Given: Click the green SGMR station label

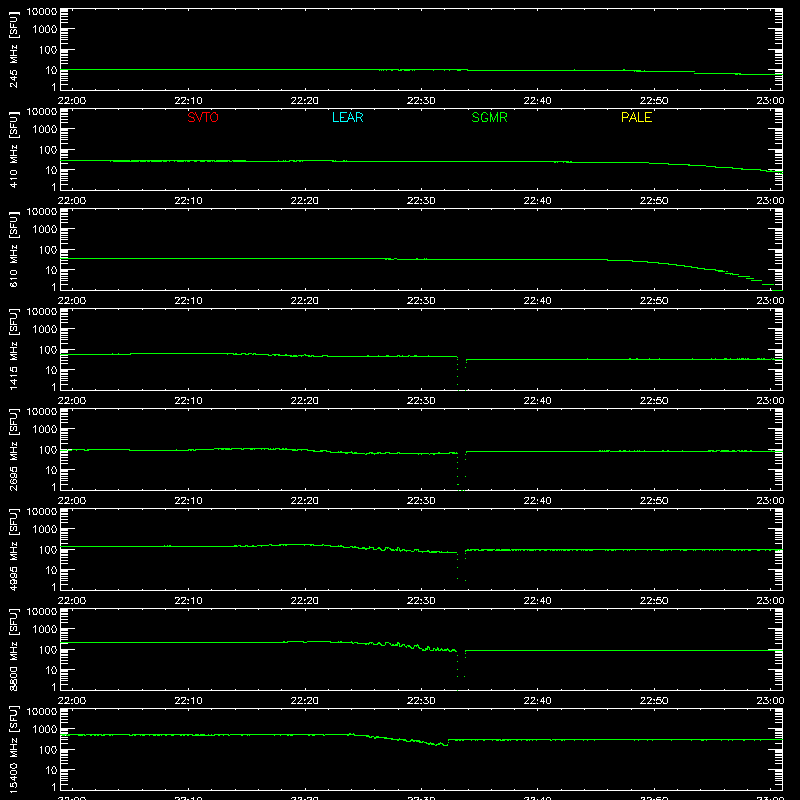Looking at the screenshot, I should 489,117.
